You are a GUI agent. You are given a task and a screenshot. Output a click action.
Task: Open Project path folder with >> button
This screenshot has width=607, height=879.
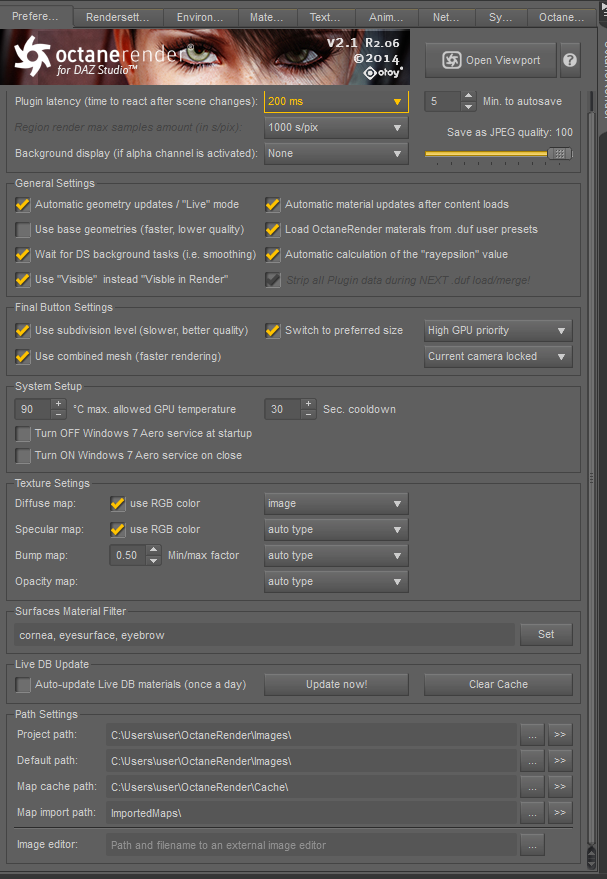[560, 734]
